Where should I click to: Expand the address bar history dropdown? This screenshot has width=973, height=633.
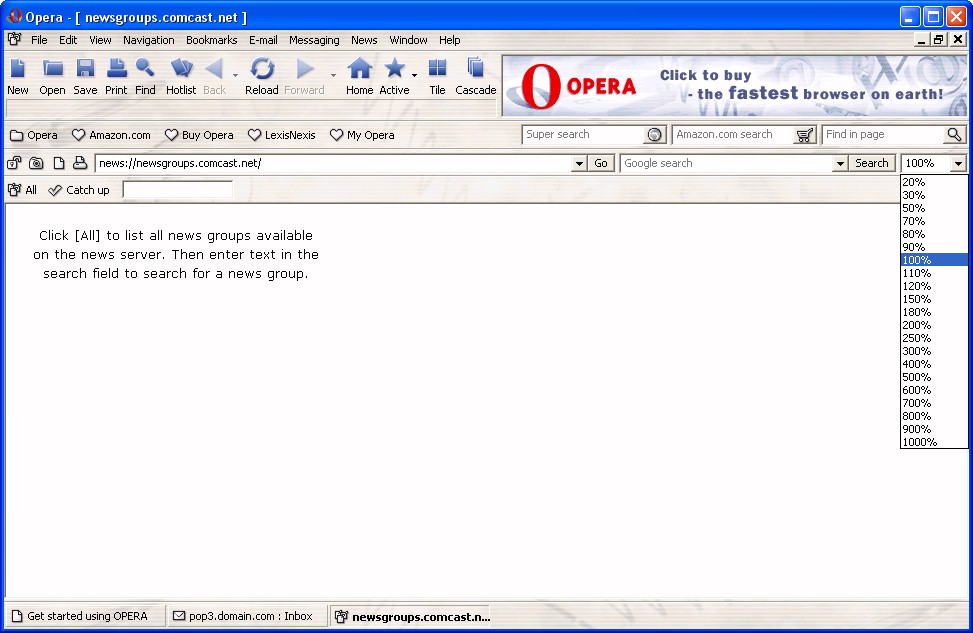pyautogui.click(x=579, y=164)
